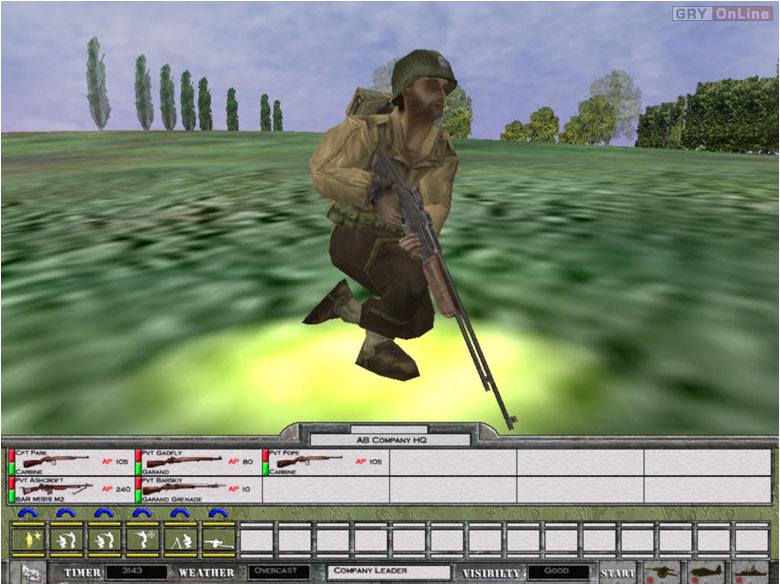Image resolution: width=780 pixels, height=585 pixels.
Task: Click the Timer value 3143
Action: click(x=136, y=572)
